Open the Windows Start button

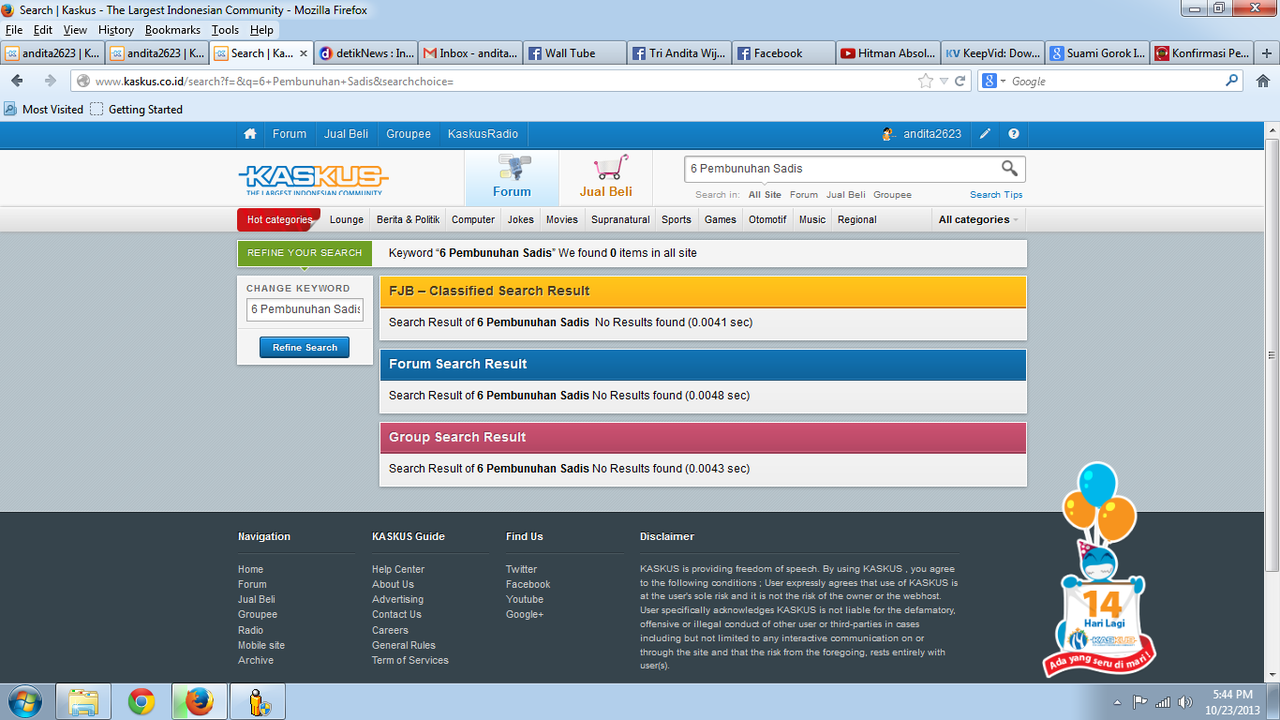[23, 702]
